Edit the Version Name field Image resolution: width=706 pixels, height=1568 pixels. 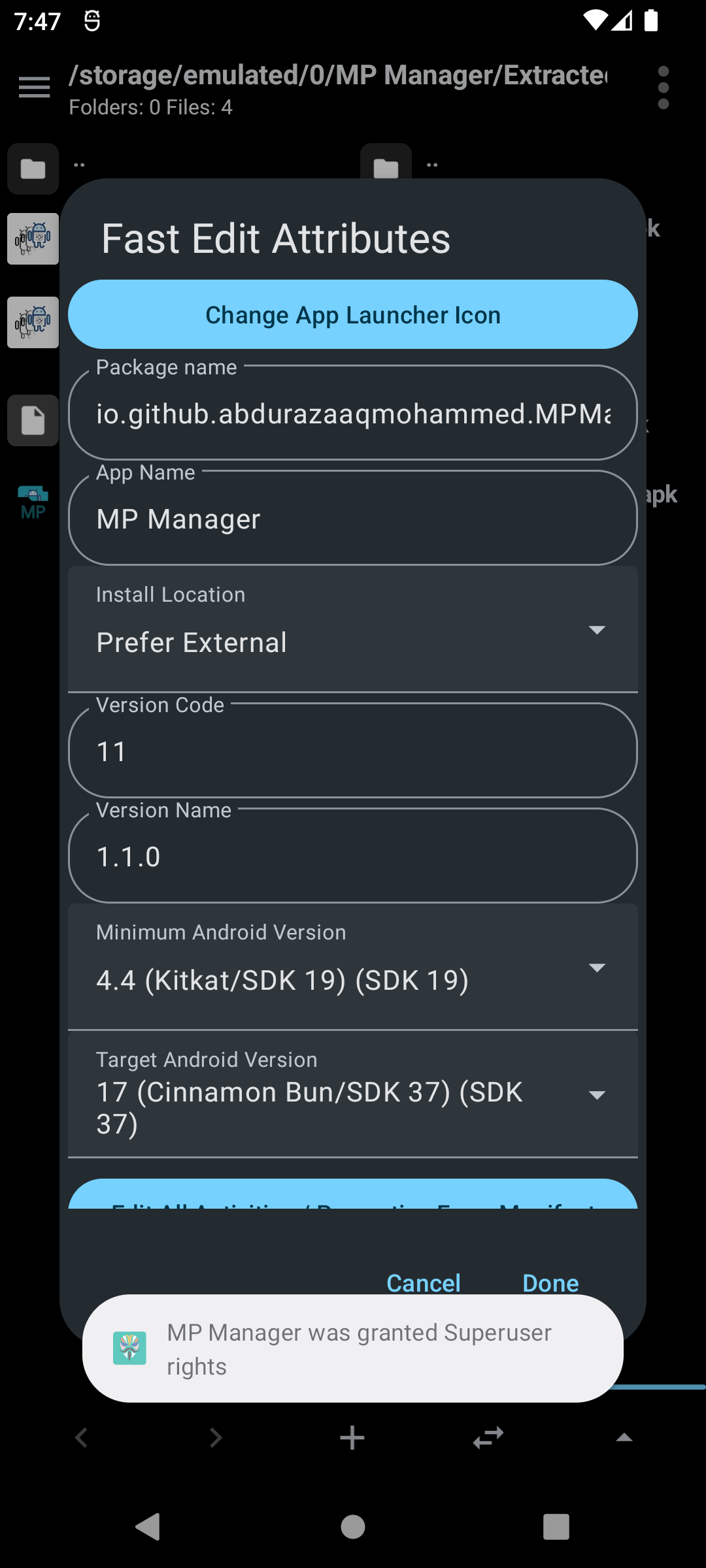[x=353, y=855]
